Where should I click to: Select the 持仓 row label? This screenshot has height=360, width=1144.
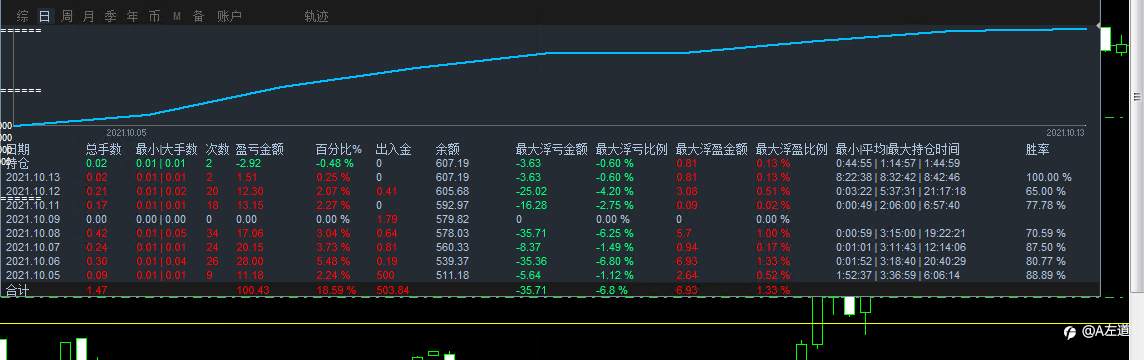coord(18,164)
